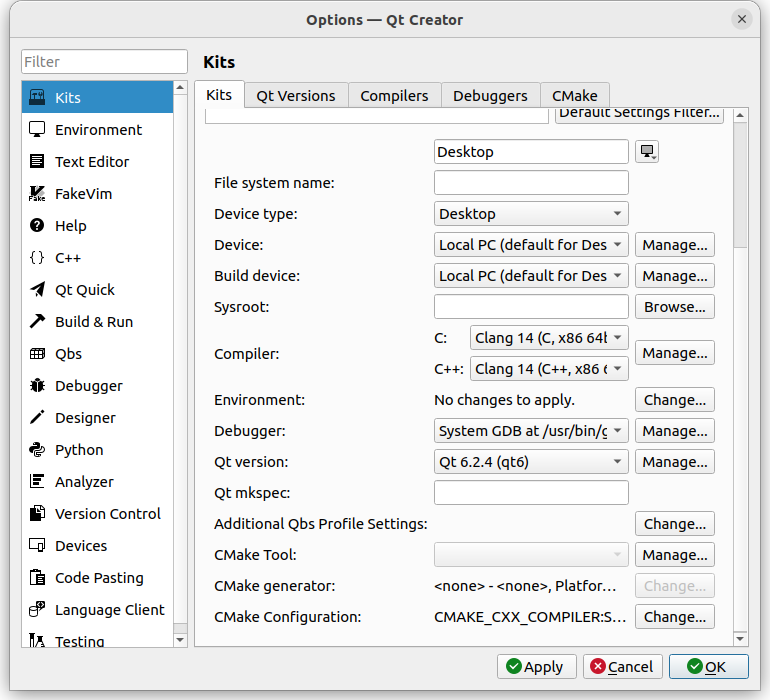The width and height of the screenshot is (770, 700).
Task: Select the Python category
Action: click(97, 449)
